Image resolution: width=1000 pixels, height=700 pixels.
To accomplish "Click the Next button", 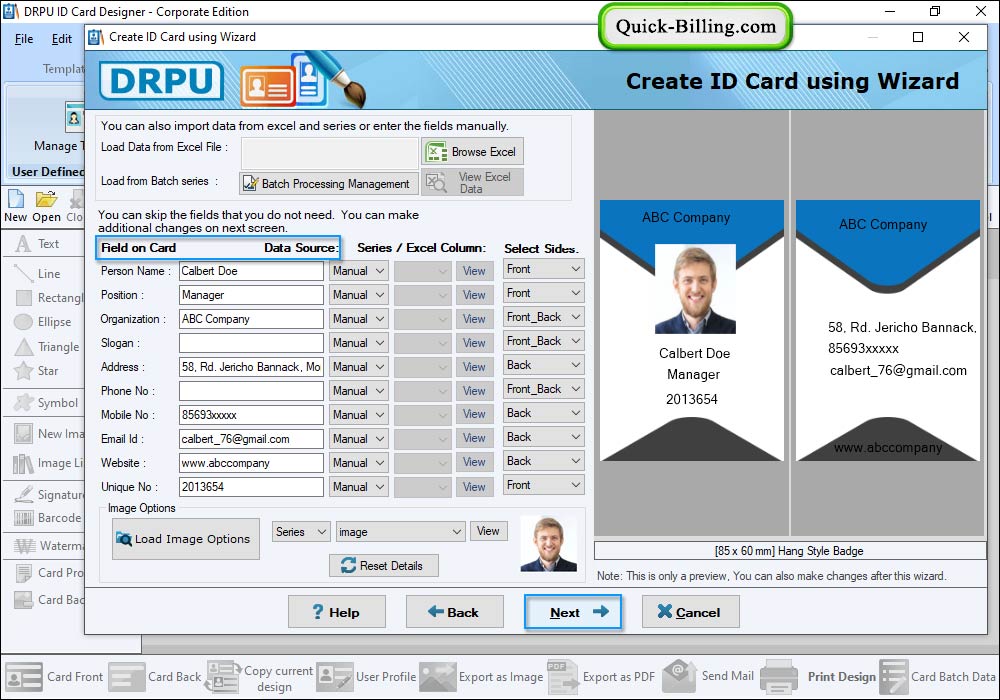I will pyautogui.click(x=573, y=612).
